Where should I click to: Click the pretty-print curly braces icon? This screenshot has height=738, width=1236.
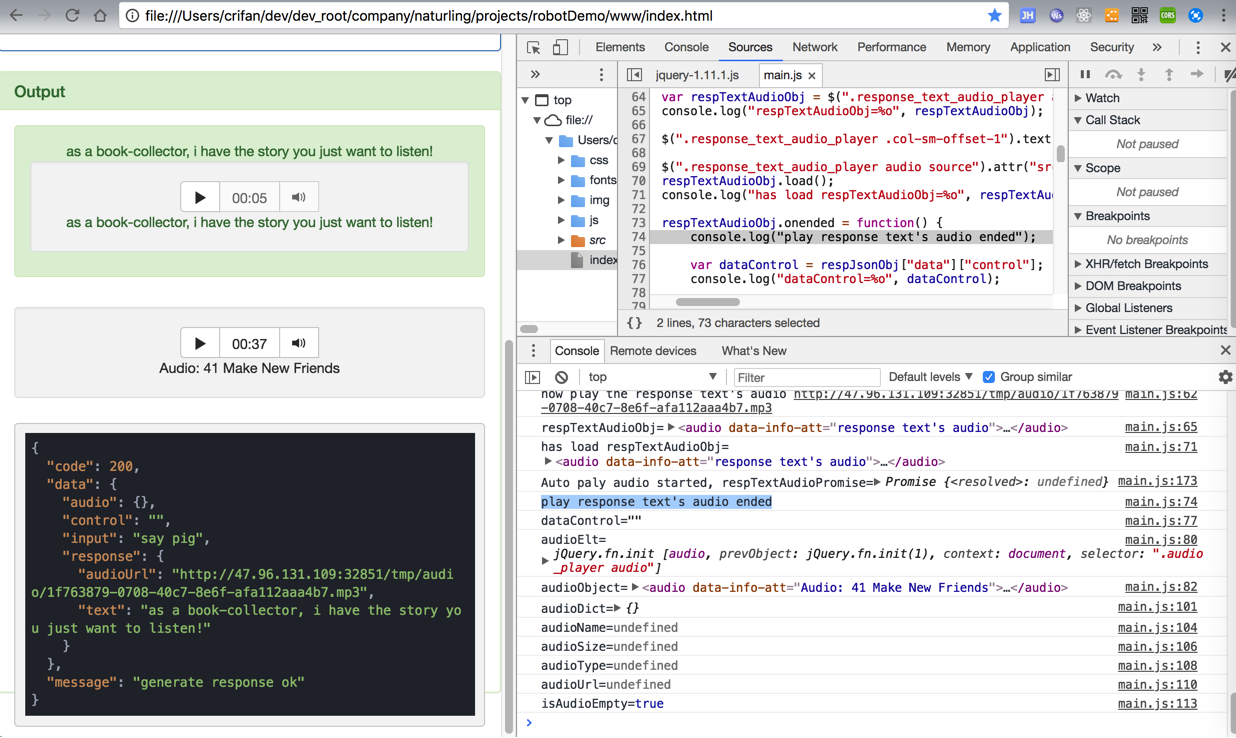click(x=634, y=323)
